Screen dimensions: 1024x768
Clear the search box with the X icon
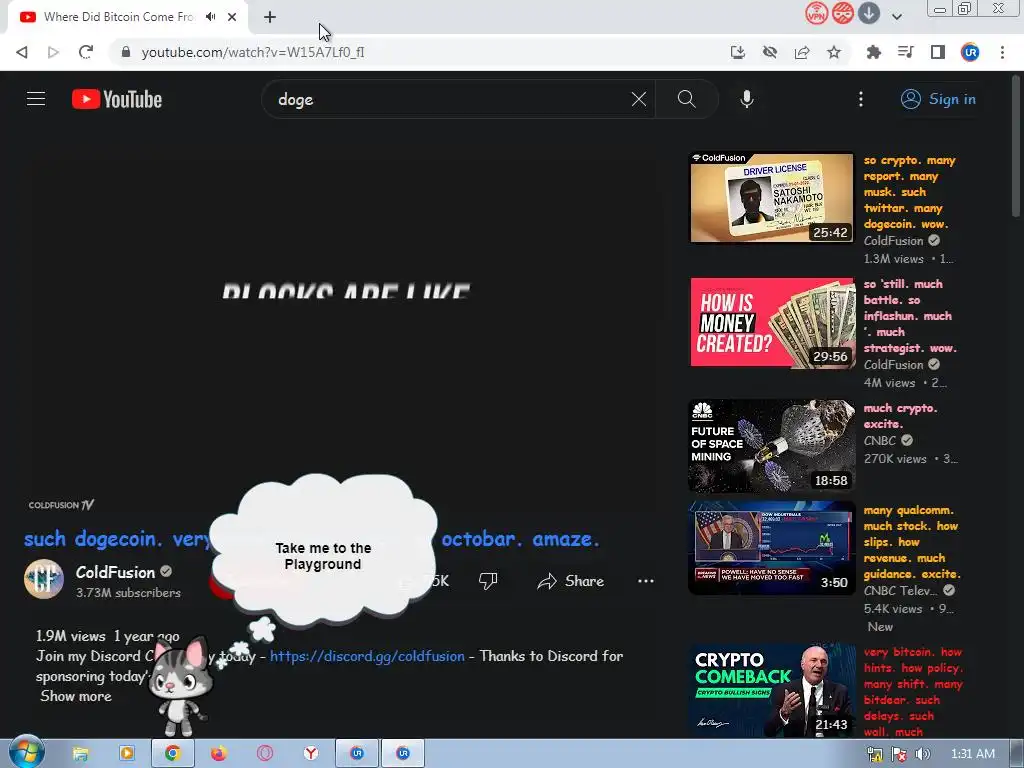click(639, 99)
